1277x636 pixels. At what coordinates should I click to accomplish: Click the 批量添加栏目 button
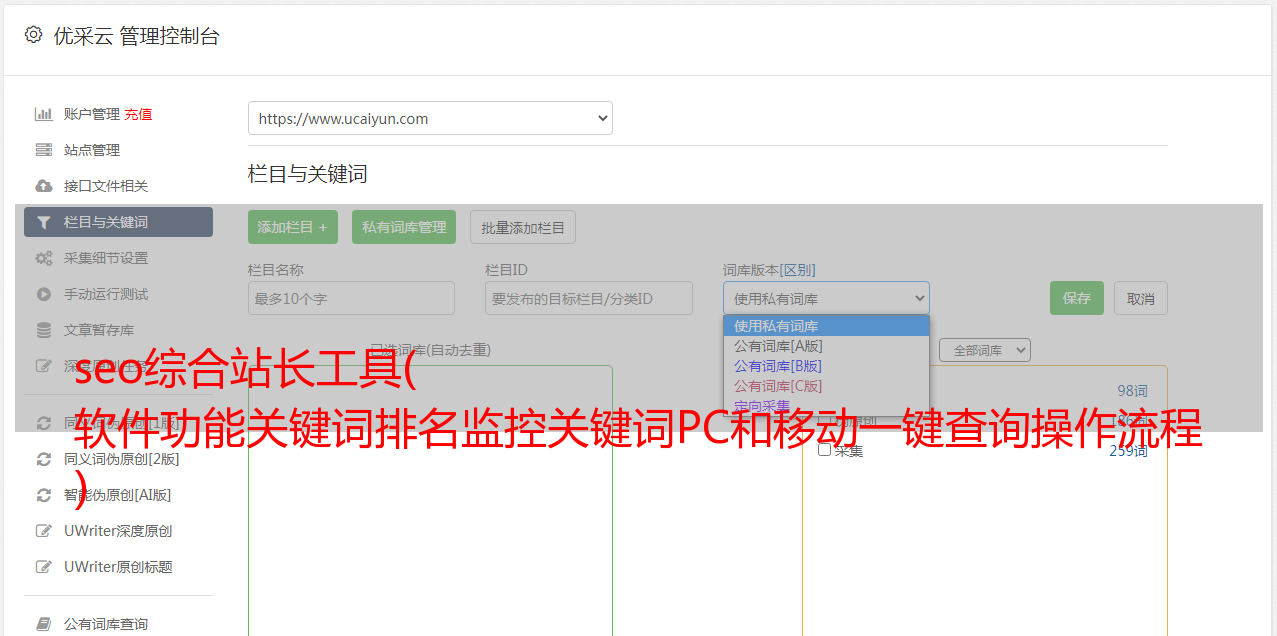point(523,227)
